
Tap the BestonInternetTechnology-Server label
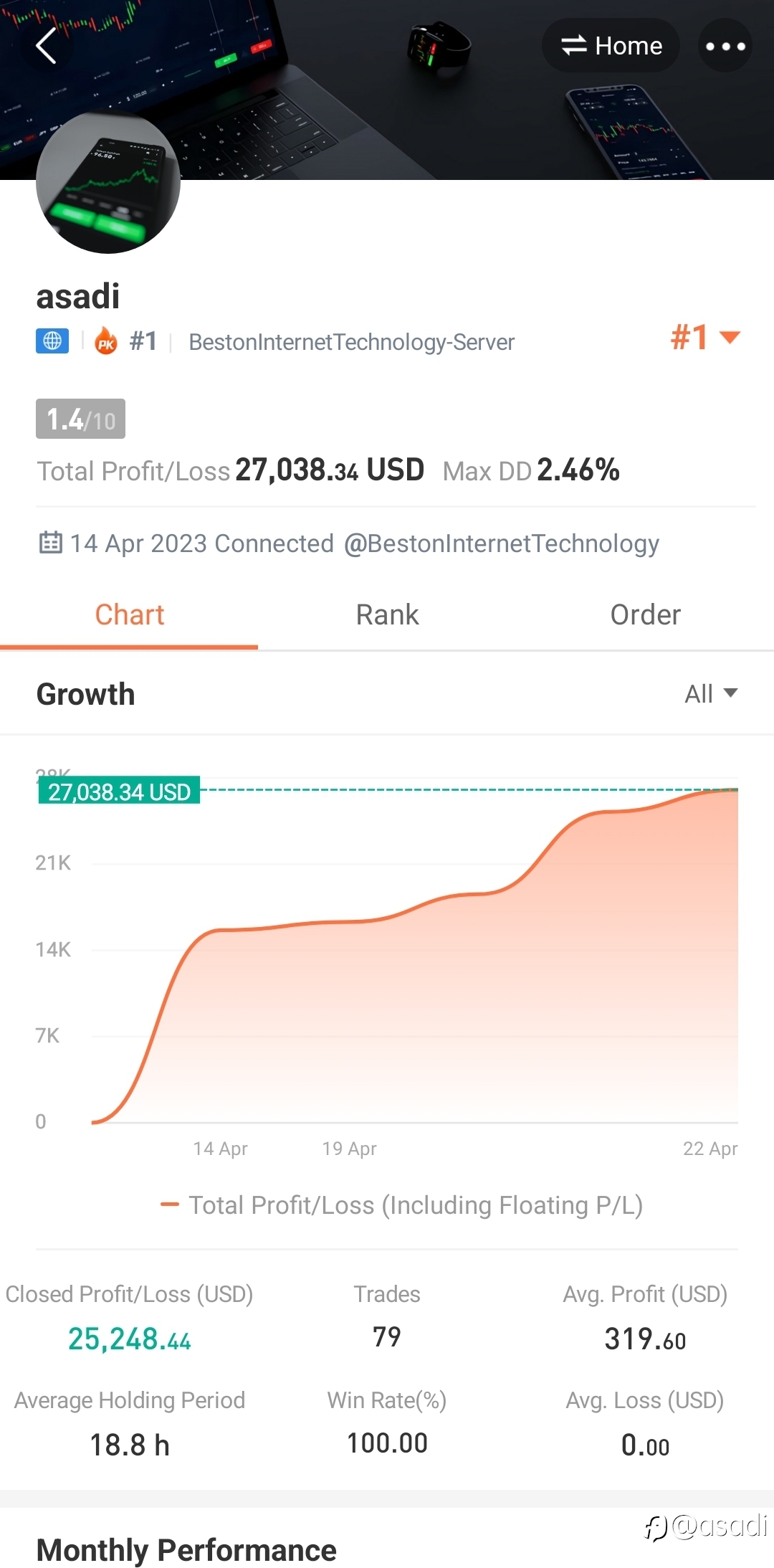(x=351, y=342)
